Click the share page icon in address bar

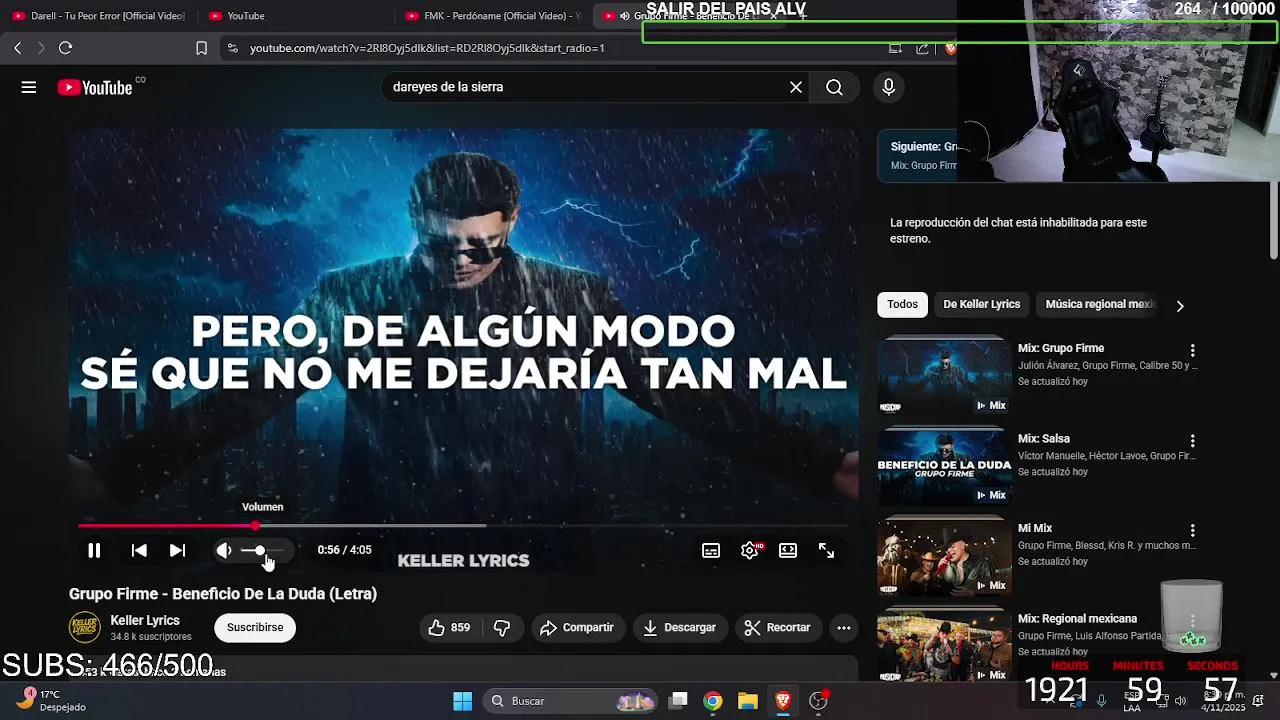click(922, 48)
